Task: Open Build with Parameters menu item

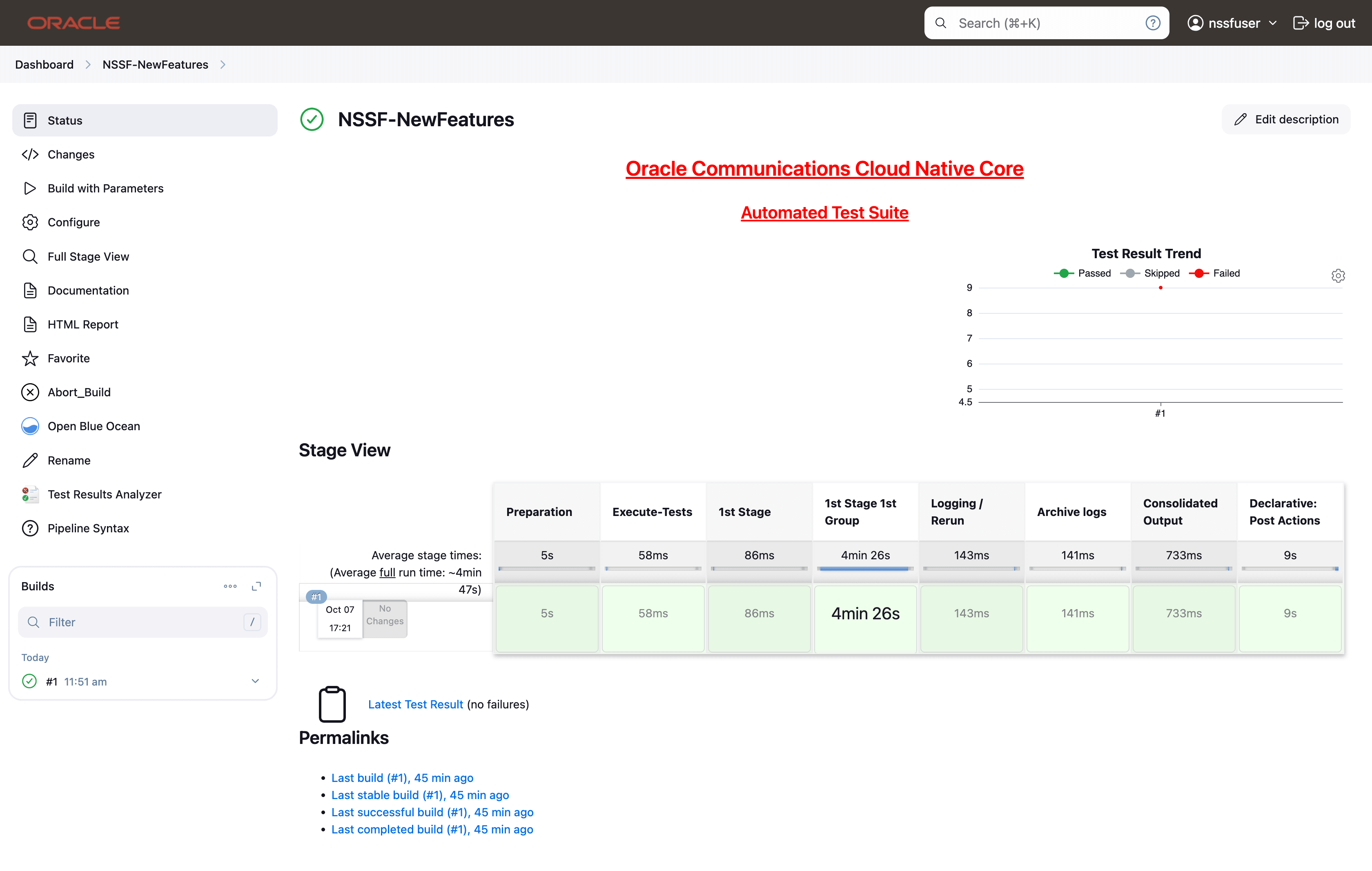Action: (105, 189)
